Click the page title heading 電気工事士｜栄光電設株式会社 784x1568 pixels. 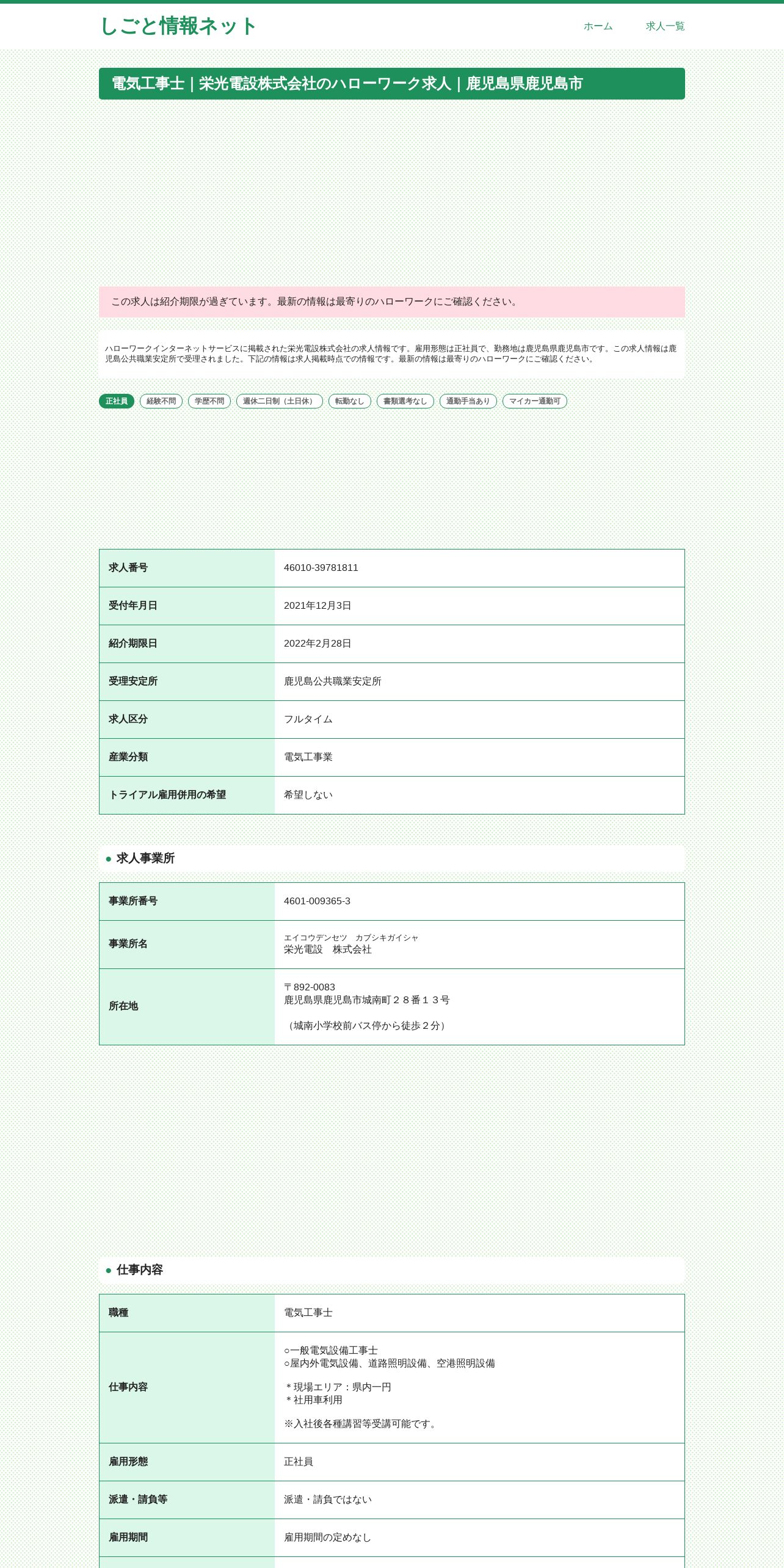[x=392, y=84]
